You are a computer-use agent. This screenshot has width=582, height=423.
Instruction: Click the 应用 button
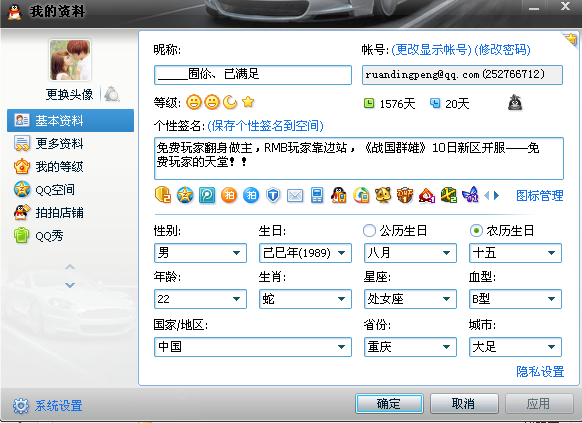[x=539, y=404]
